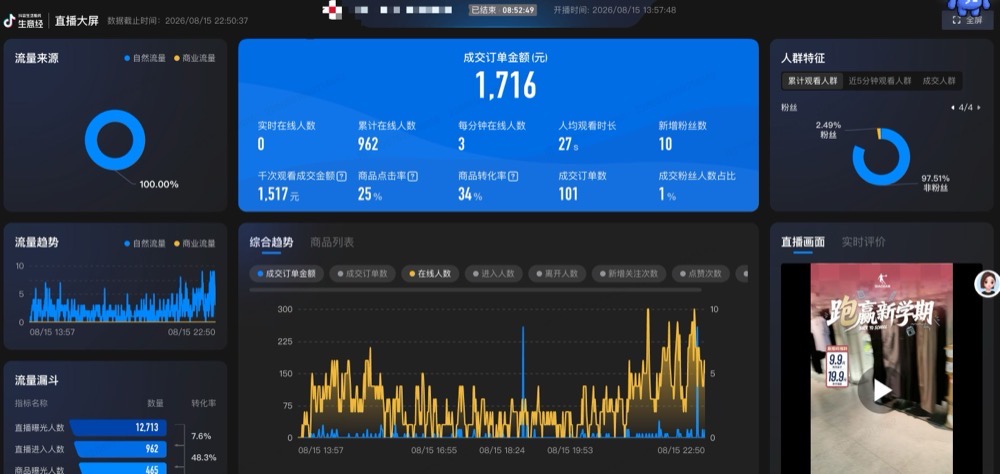Switch to the 综合趋势 tab
The height and width of the screenshot is (474, 1000).
point(272,242)
